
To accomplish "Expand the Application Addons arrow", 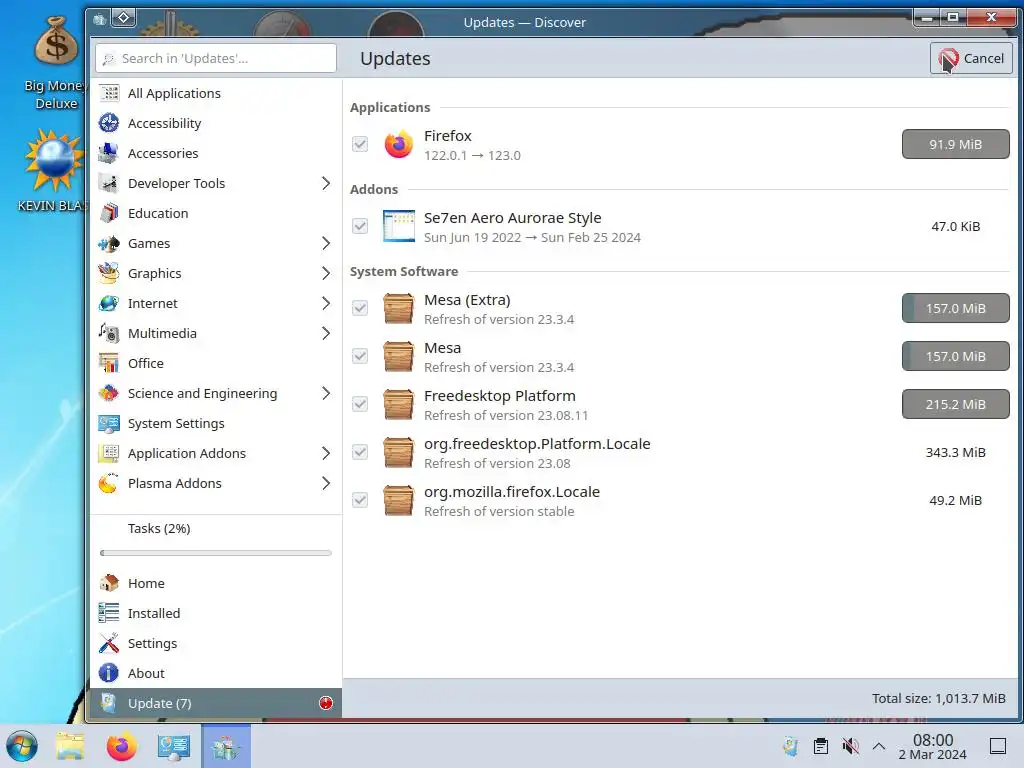I will (x=326, y=453).
